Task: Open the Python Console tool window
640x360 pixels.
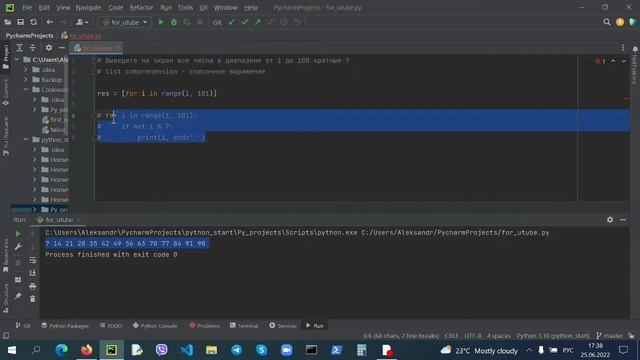Action: [x=155, y=326]
